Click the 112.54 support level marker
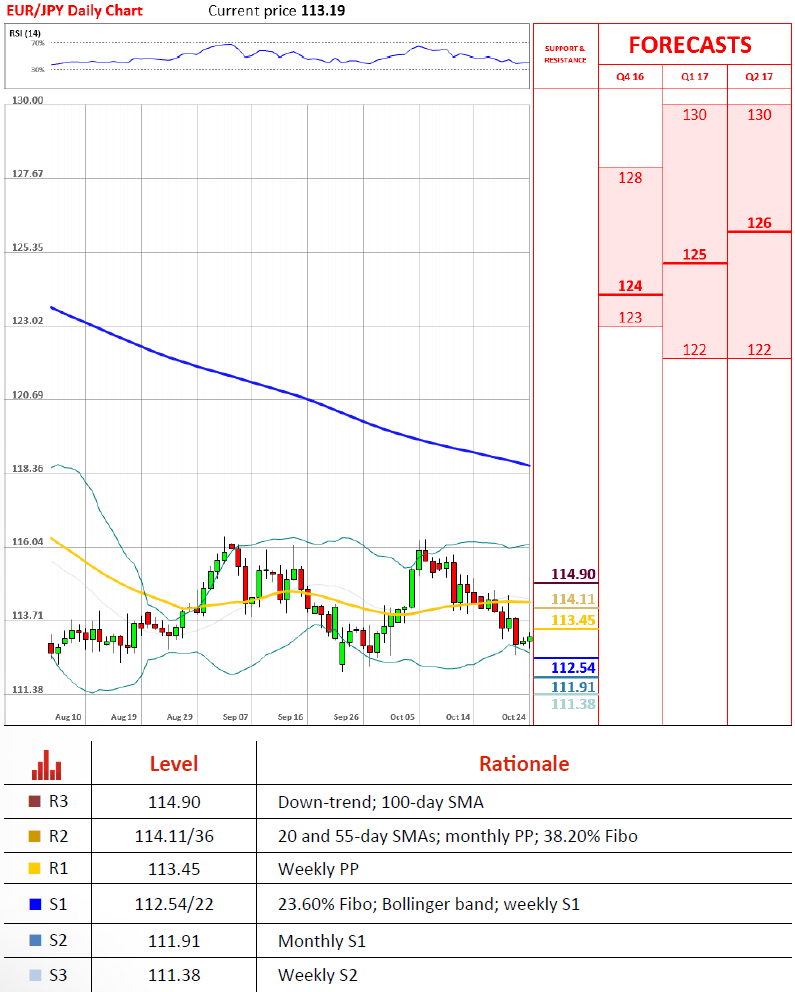This screenshot has height=992, width=795. (573, 667)
